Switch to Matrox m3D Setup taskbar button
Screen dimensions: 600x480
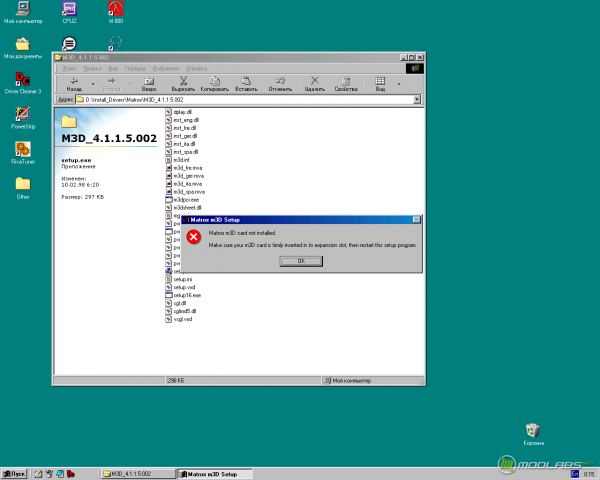[x=215, y=474]
